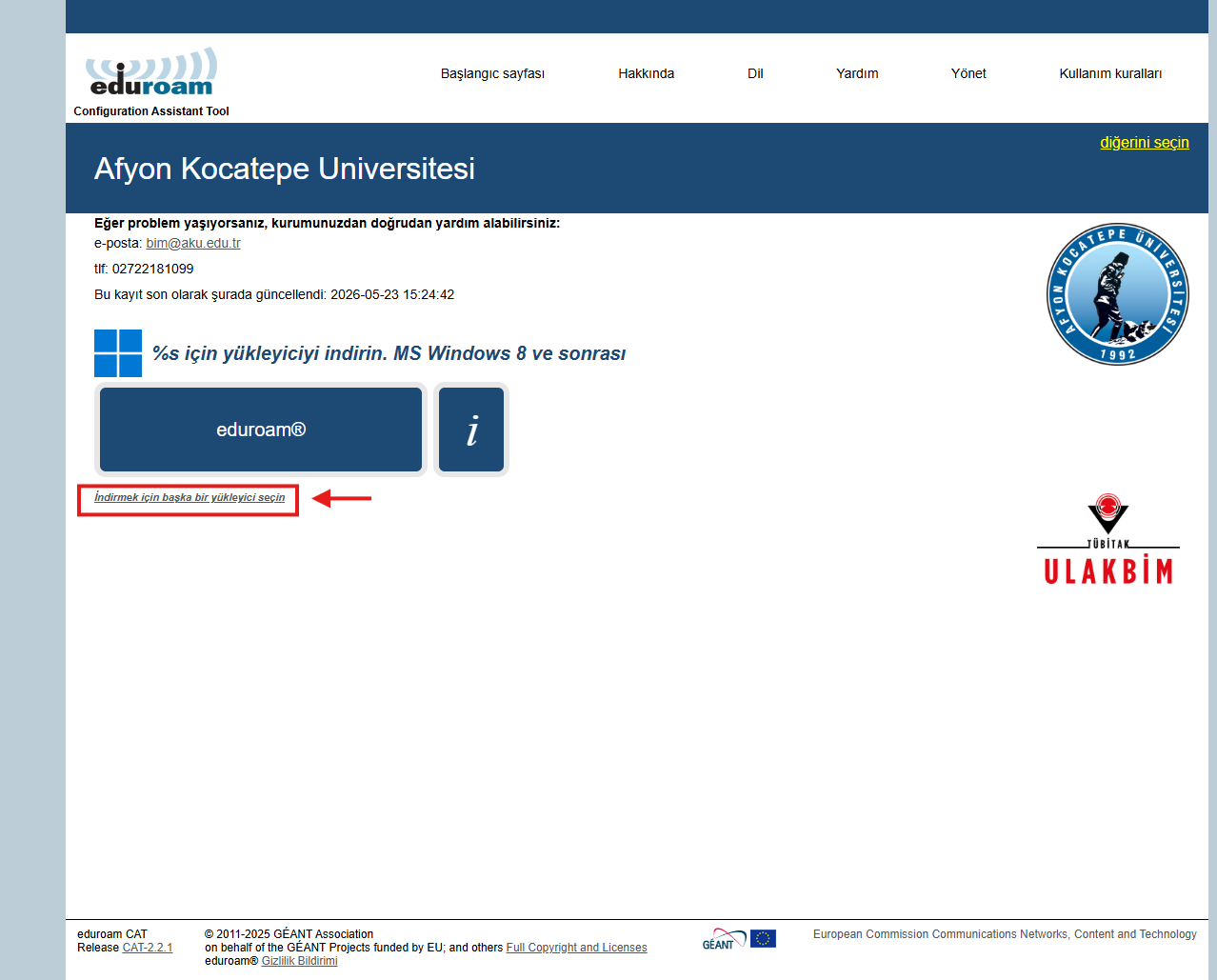Click the Windows logo icon

118,353
